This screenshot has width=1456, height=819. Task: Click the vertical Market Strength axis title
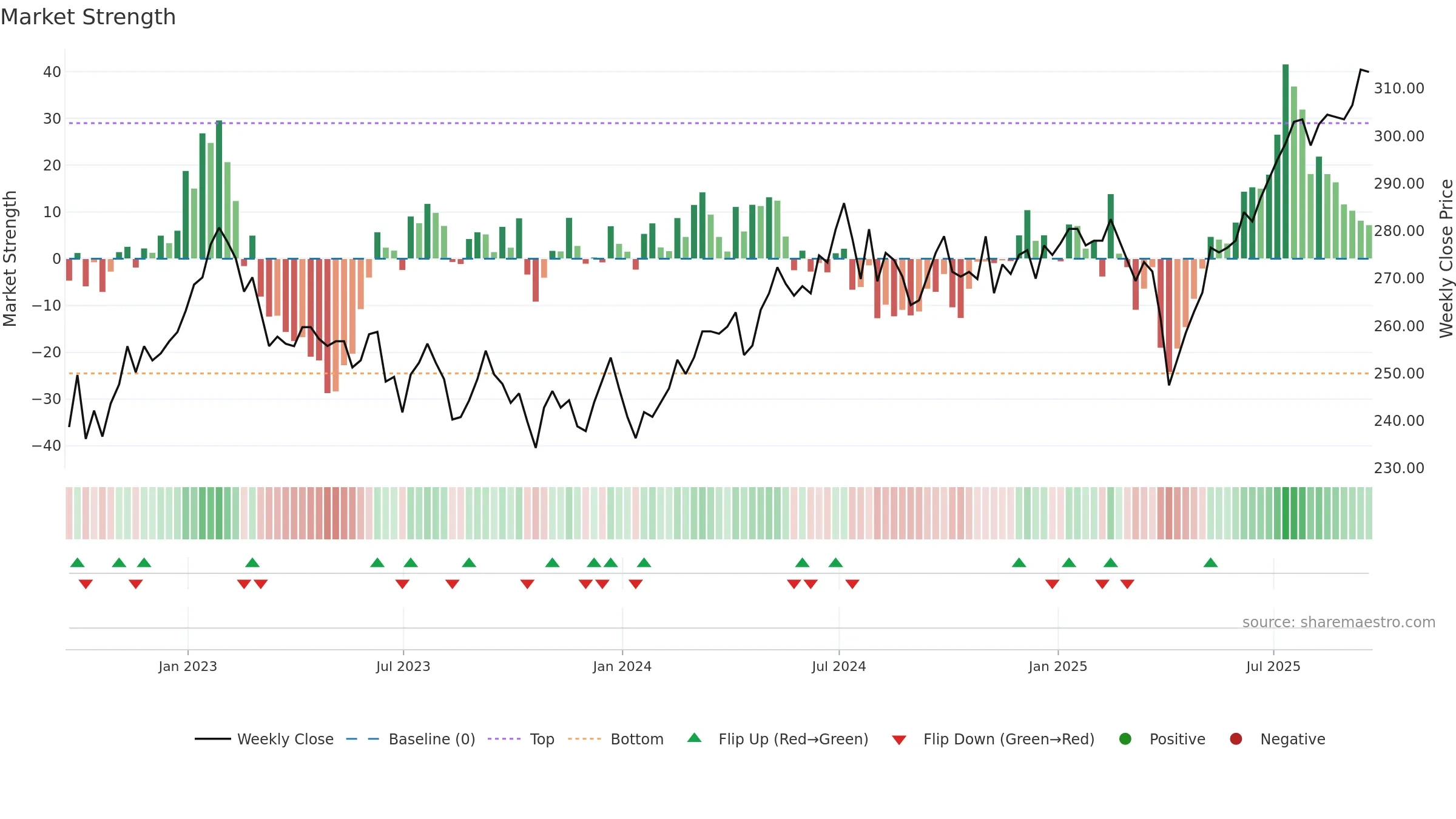point(10,258)
